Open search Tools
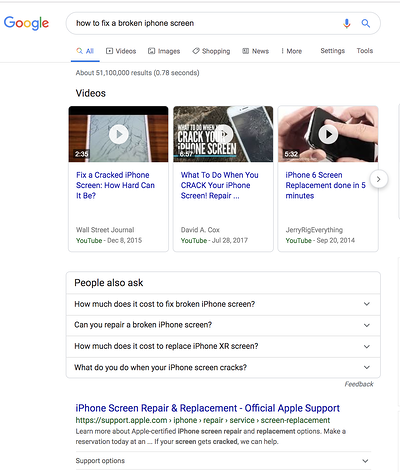This screenshot has height=472, width=400. pos(365,51)
